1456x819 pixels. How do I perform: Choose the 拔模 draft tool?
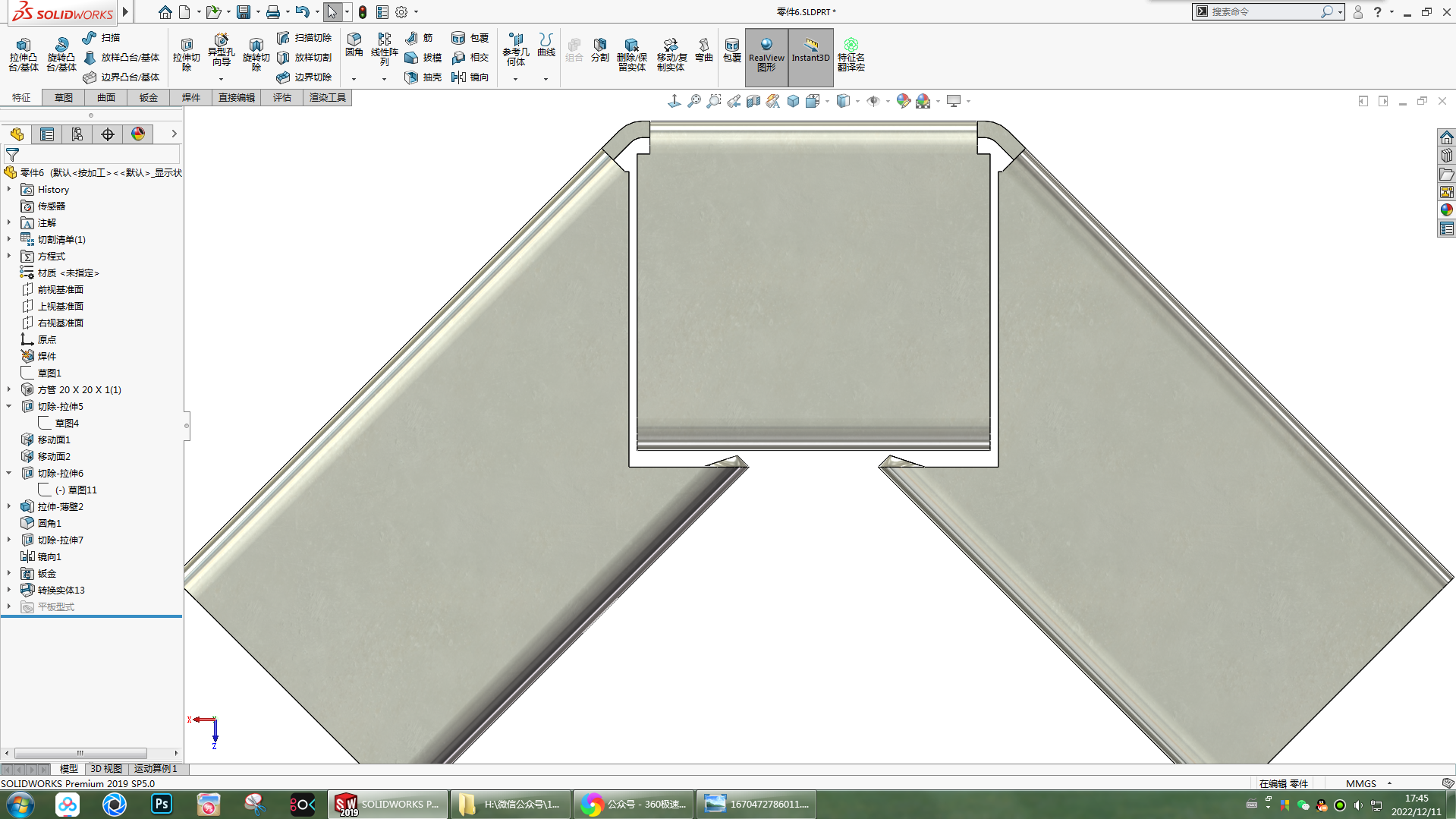pyautogui.click(x=423, y=57)
